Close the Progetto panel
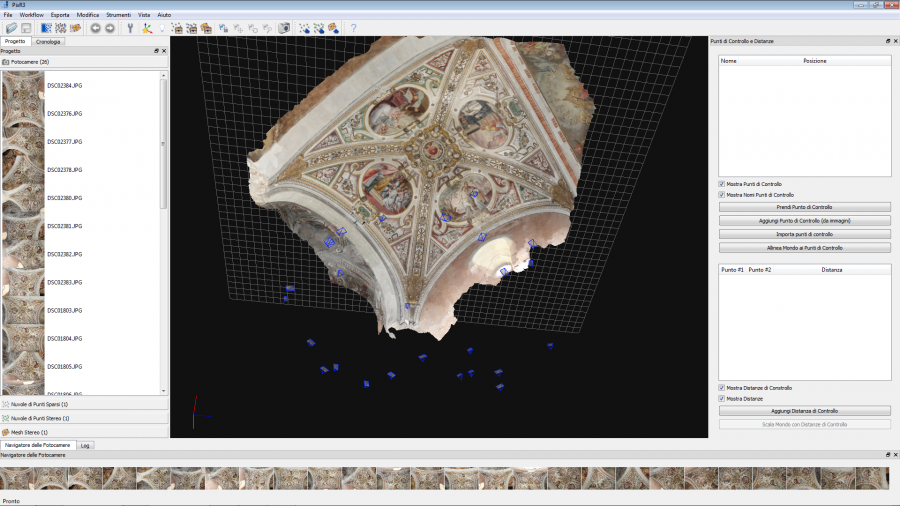This screenshot has width=900, height=506. pos(164,51)
